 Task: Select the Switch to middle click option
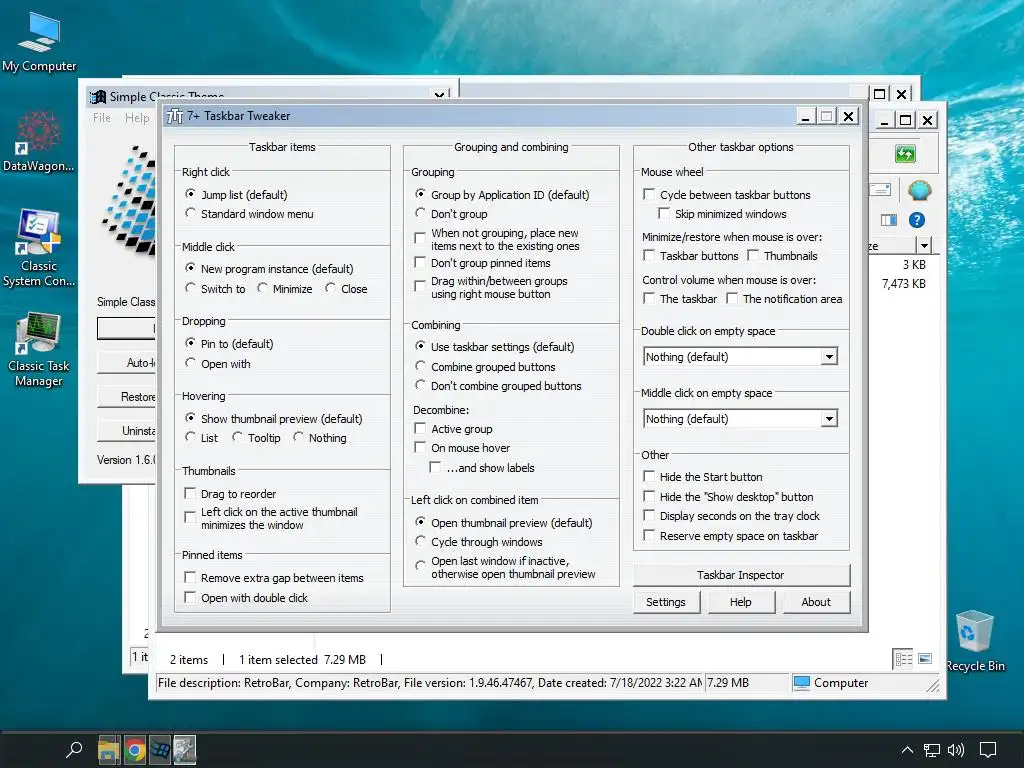(x=190, y=288)
